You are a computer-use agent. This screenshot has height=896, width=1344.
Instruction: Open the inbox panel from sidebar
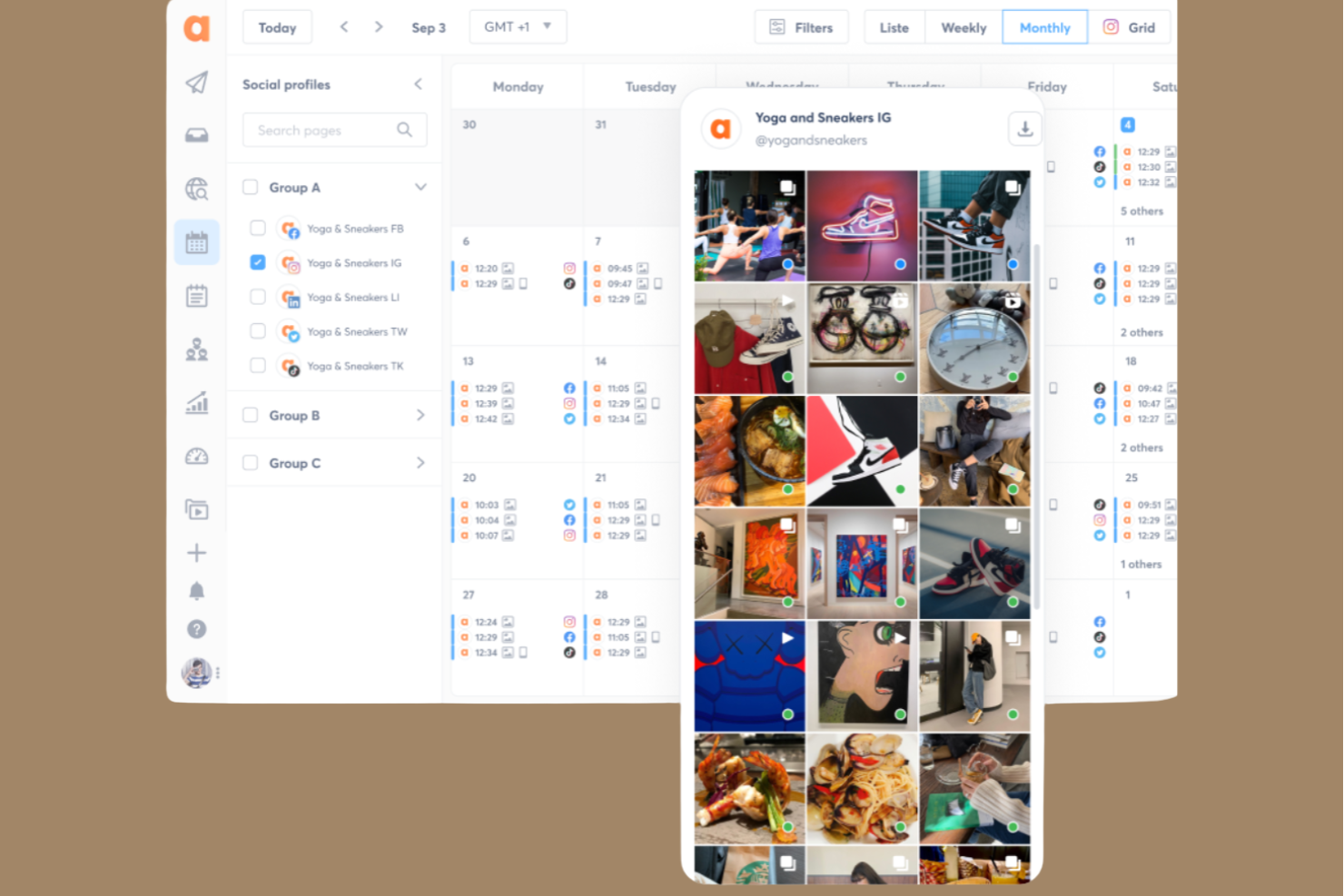[196, 133]
